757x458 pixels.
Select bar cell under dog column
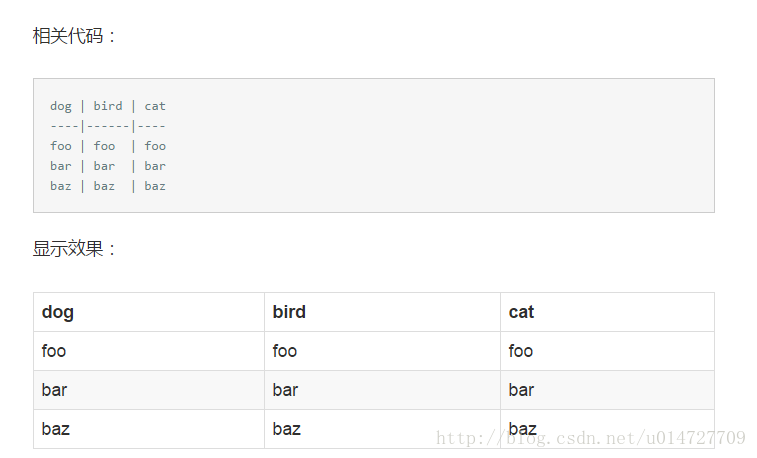[x=149, y=390]
